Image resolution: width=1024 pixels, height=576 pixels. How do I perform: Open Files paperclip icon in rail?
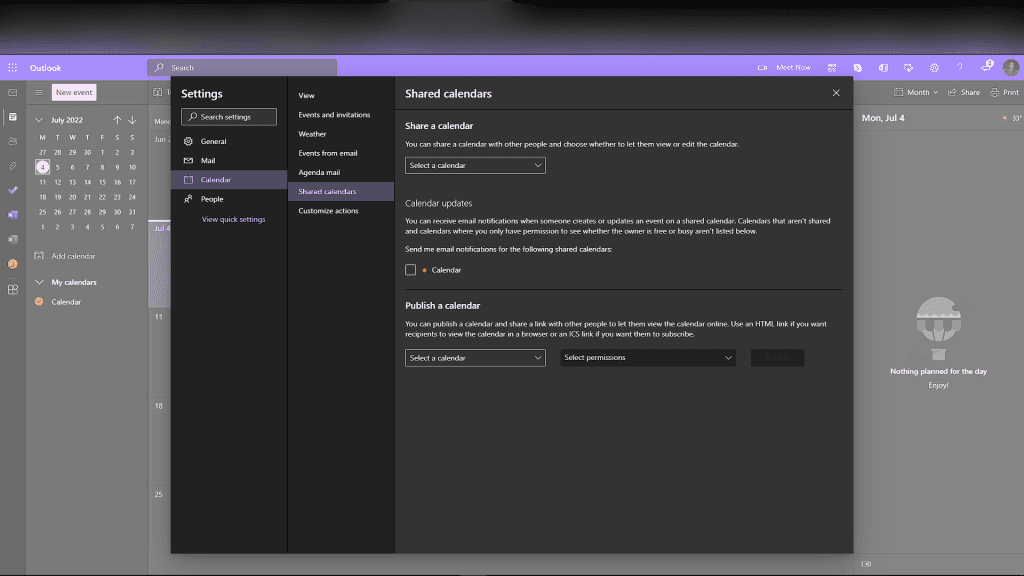[12, 166]
